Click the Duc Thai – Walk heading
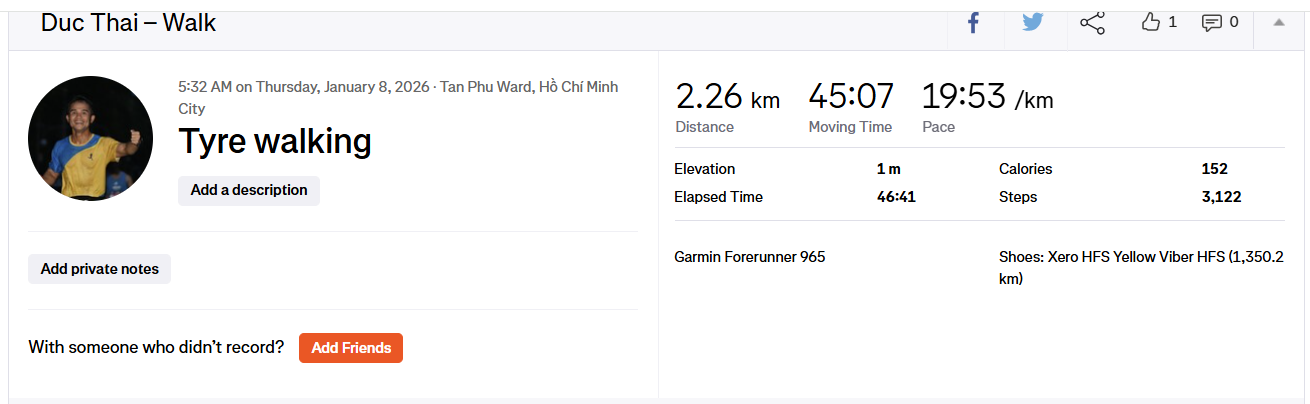 click(x=128, y=22)
